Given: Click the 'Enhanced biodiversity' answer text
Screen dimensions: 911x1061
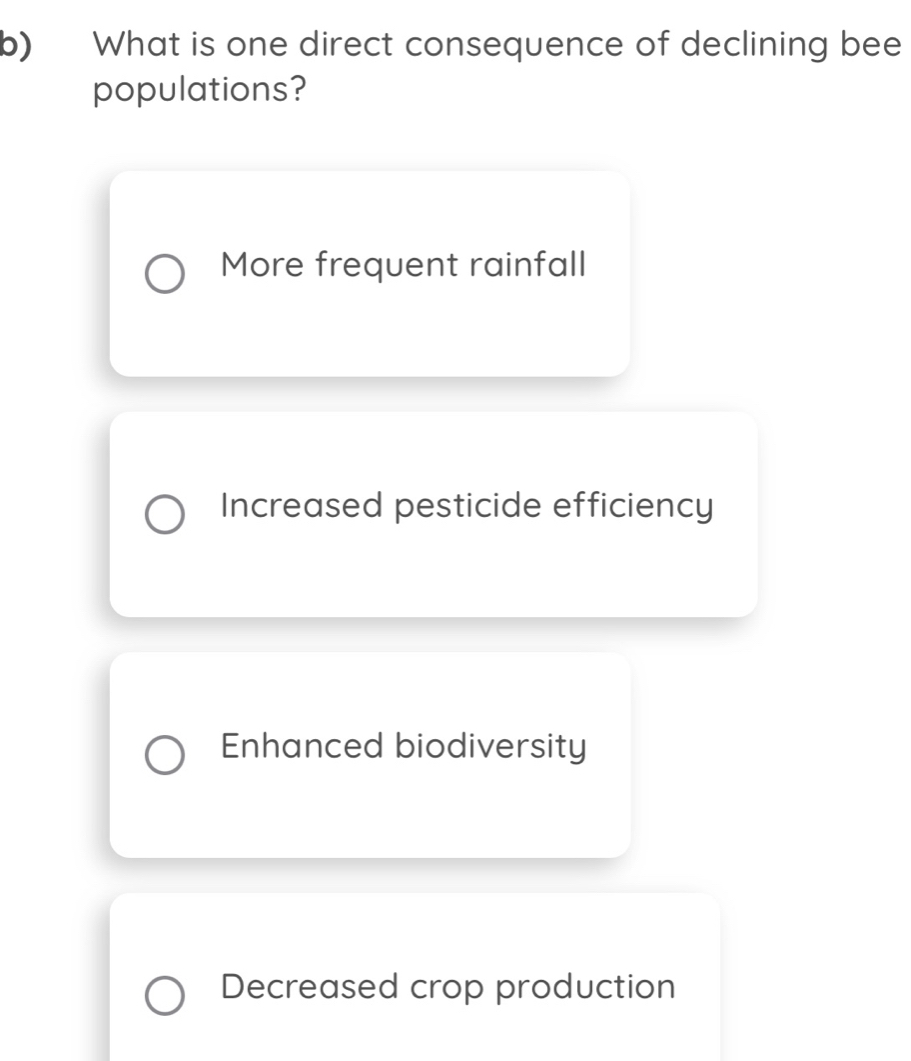Looking at the screenshot, I should tap(403, 746).
